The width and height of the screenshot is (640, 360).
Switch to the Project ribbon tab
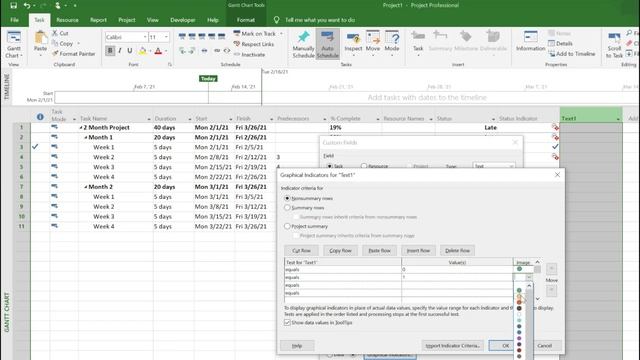click(127, 20)
